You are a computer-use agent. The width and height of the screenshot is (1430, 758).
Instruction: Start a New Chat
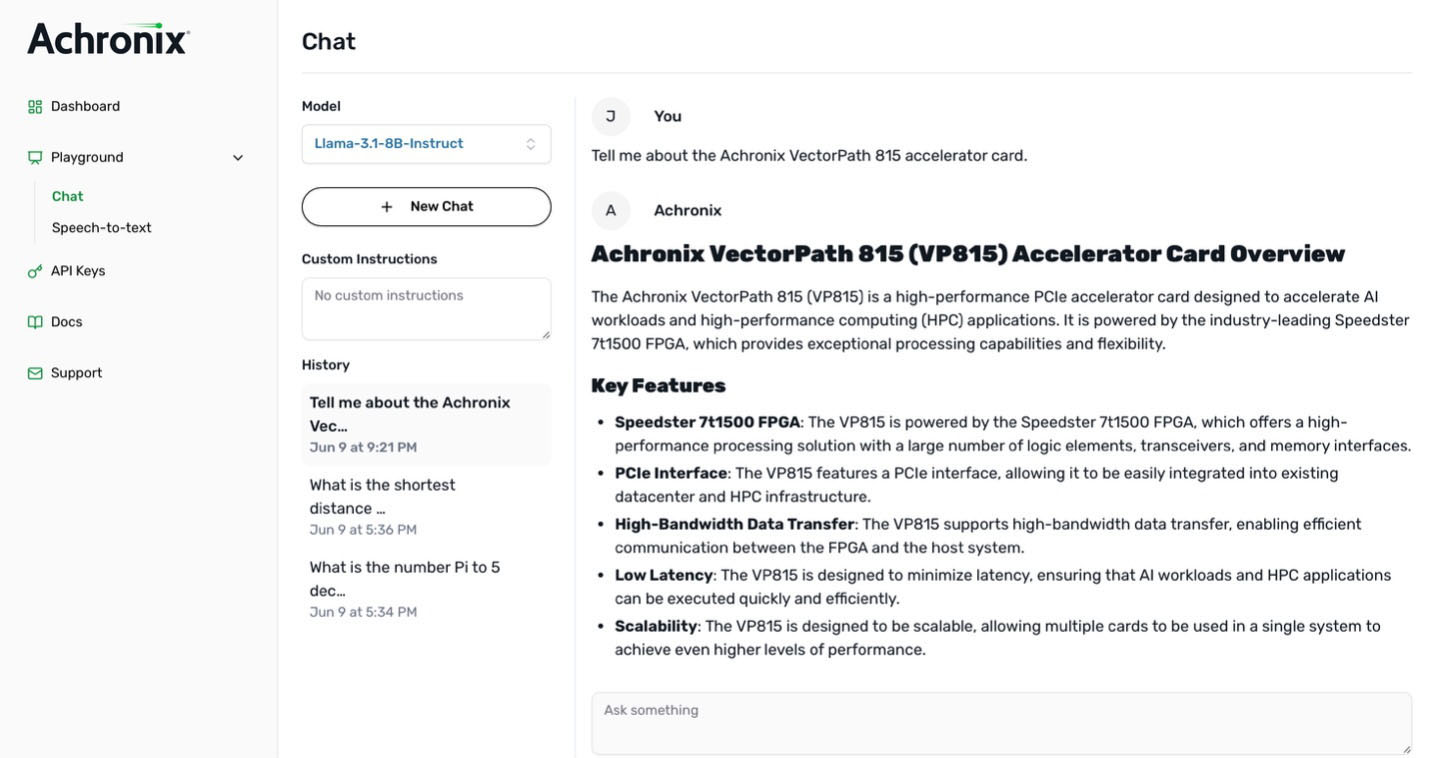(426, 207)
